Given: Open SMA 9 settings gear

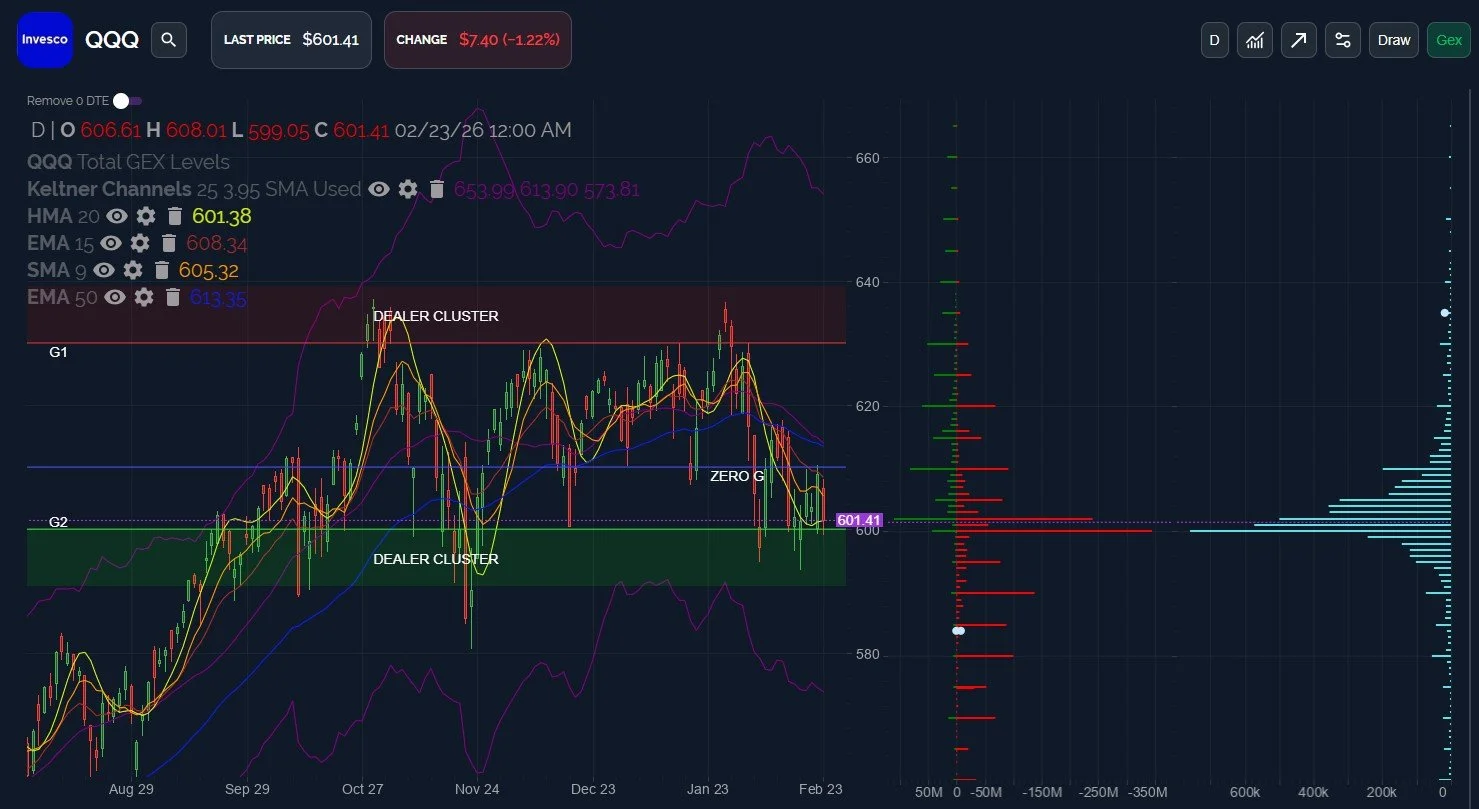Looking at the screenshot, I should point(133,270).
